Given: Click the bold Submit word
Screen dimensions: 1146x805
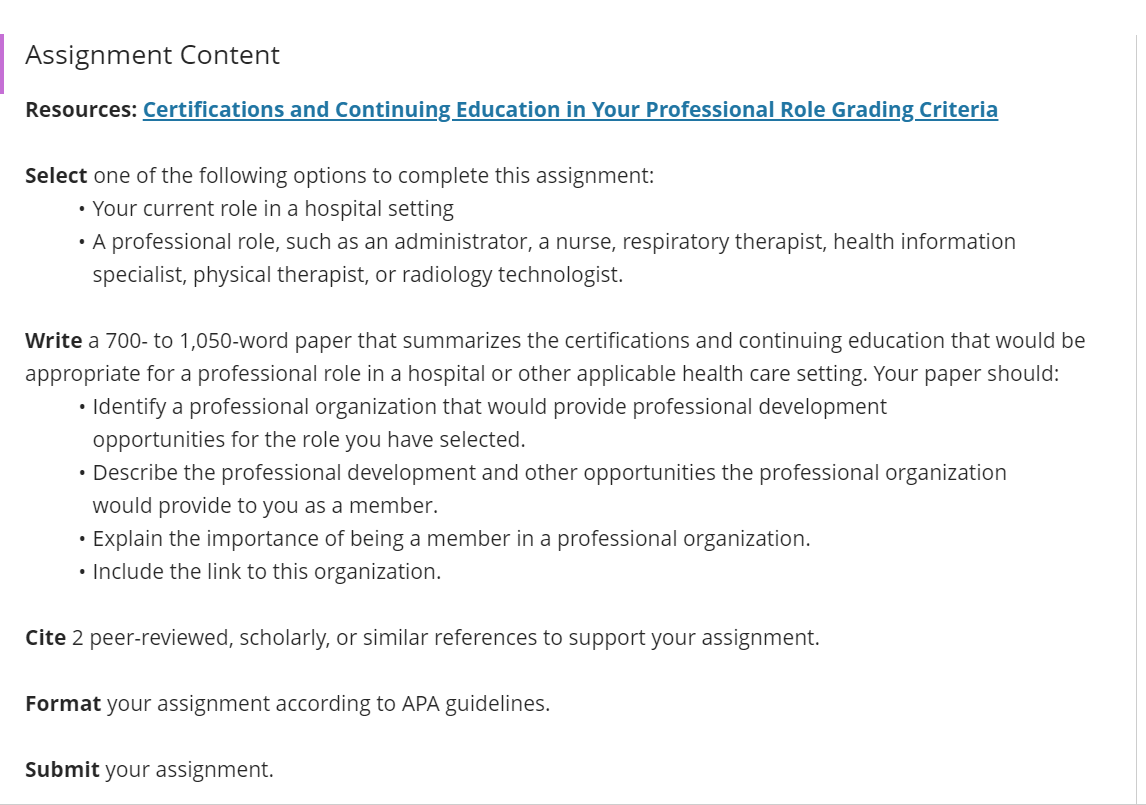Looking at the screenshot, I should [x=62, y=770].
